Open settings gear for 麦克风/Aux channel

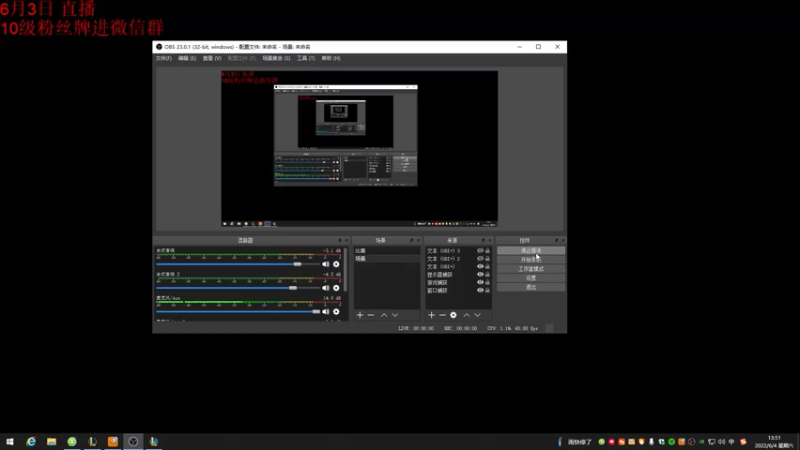[336, 312]
